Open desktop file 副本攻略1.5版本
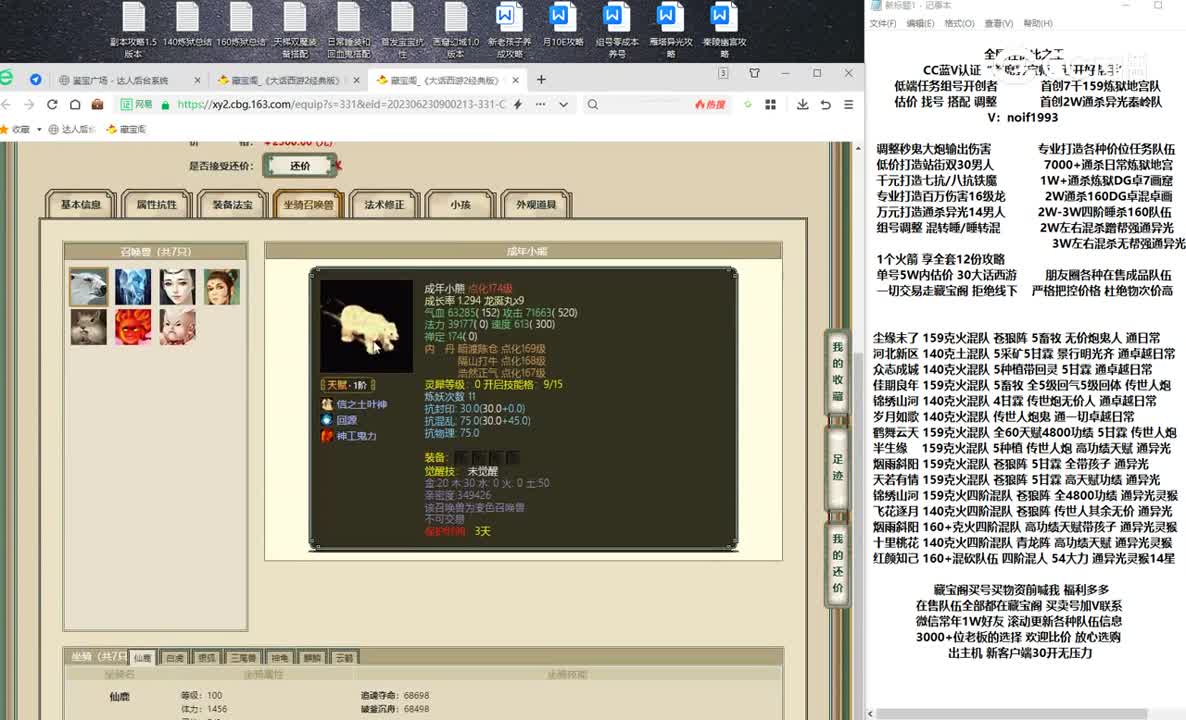 pos(133,30)
